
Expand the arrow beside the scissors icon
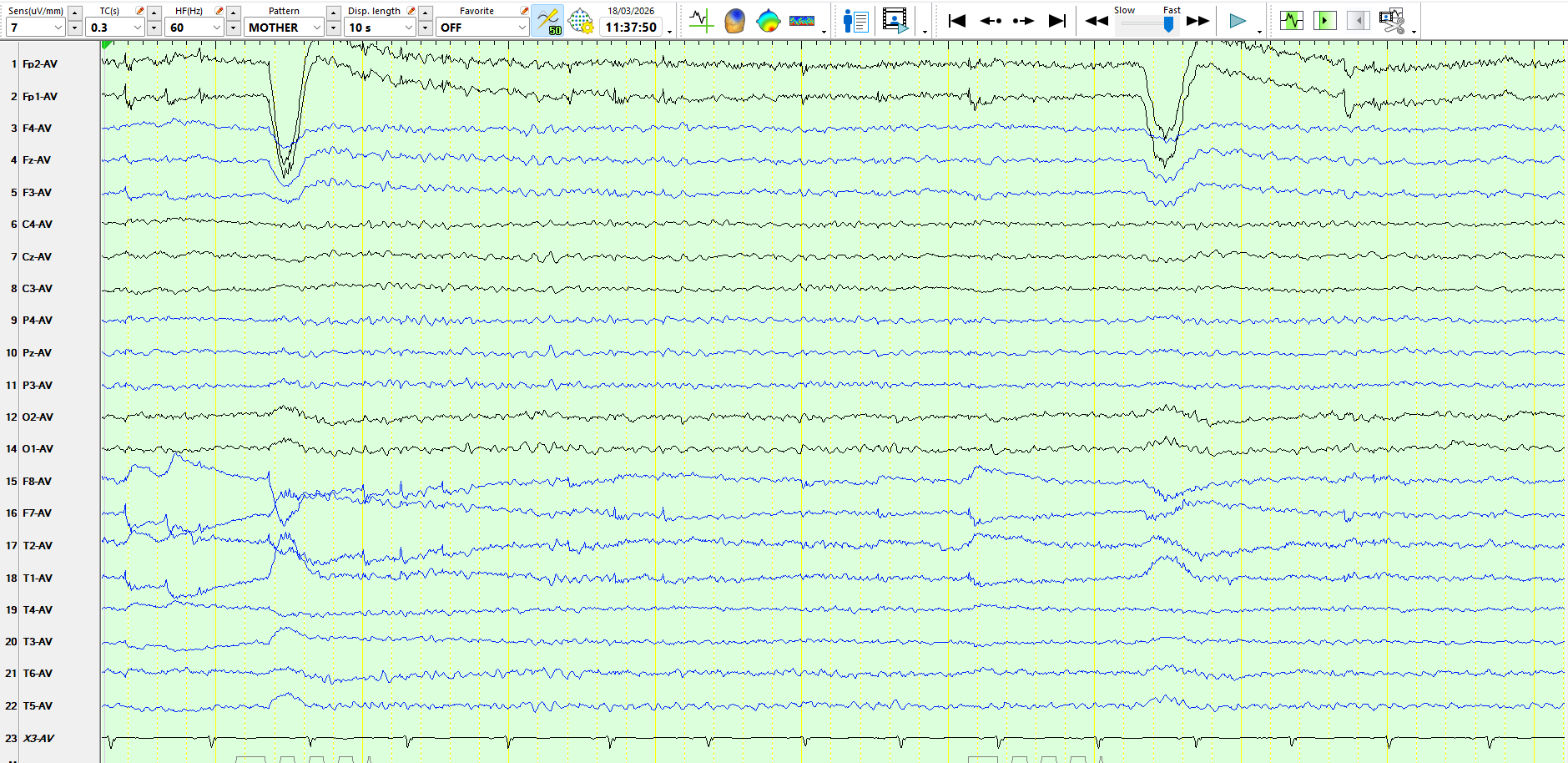[x=1414, y=32]
